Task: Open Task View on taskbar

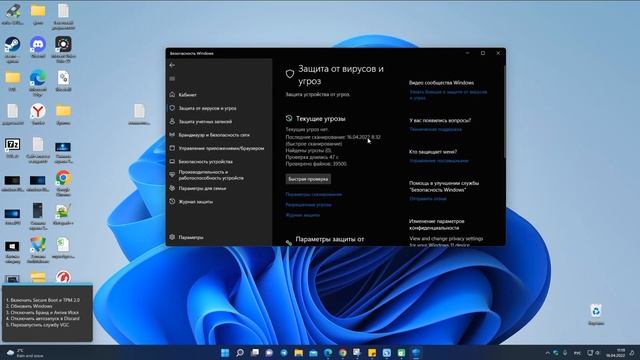Action: click(x=255, y=353)
